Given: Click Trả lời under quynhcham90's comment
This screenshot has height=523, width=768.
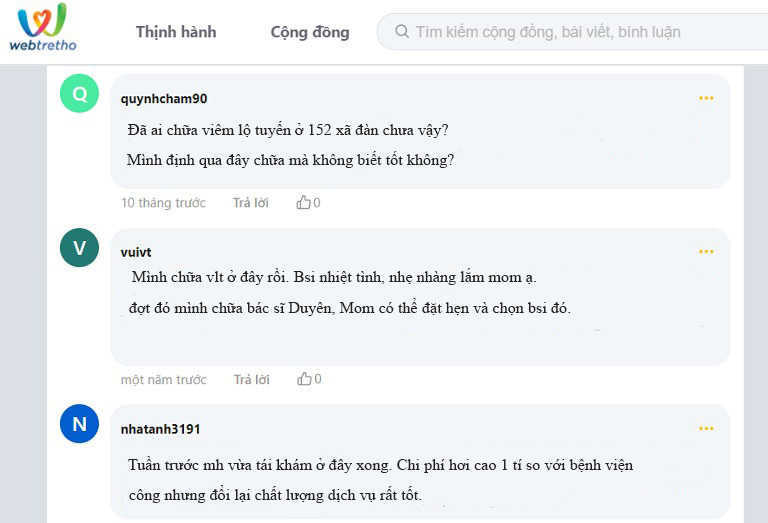Looking at the screenshot, I should (250, 203).
